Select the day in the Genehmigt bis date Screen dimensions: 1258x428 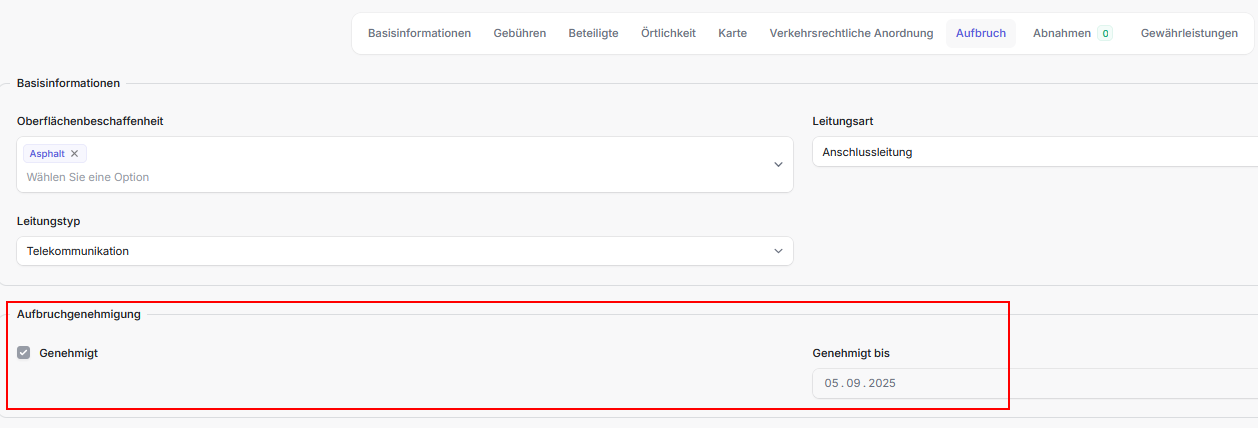click(x=832, y=383)
